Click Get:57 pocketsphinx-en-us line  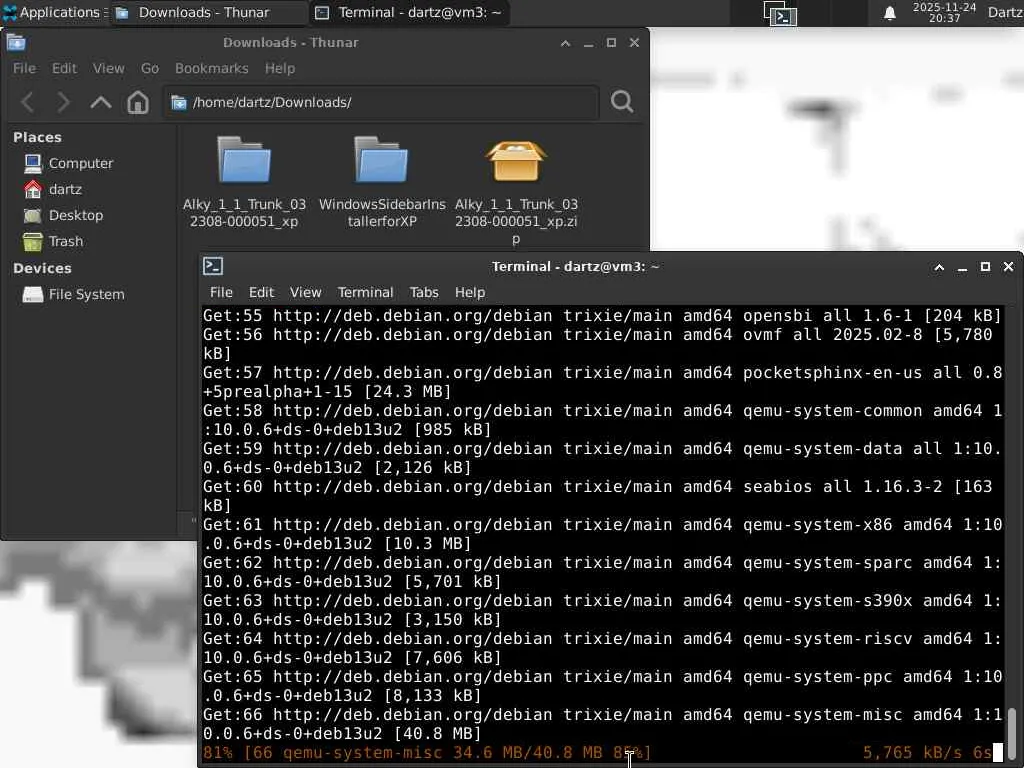tap(603, 382)
